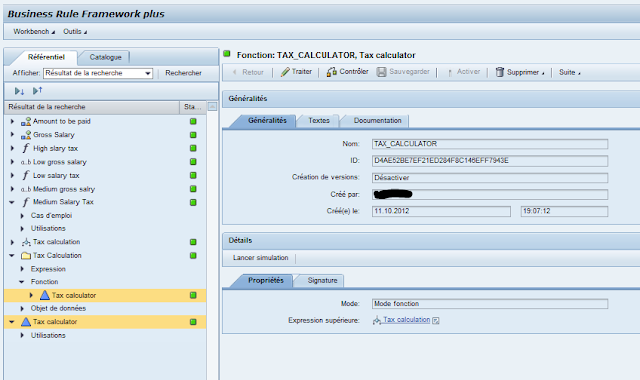
Task: Click the Activer icon
Action: [450, 72]
